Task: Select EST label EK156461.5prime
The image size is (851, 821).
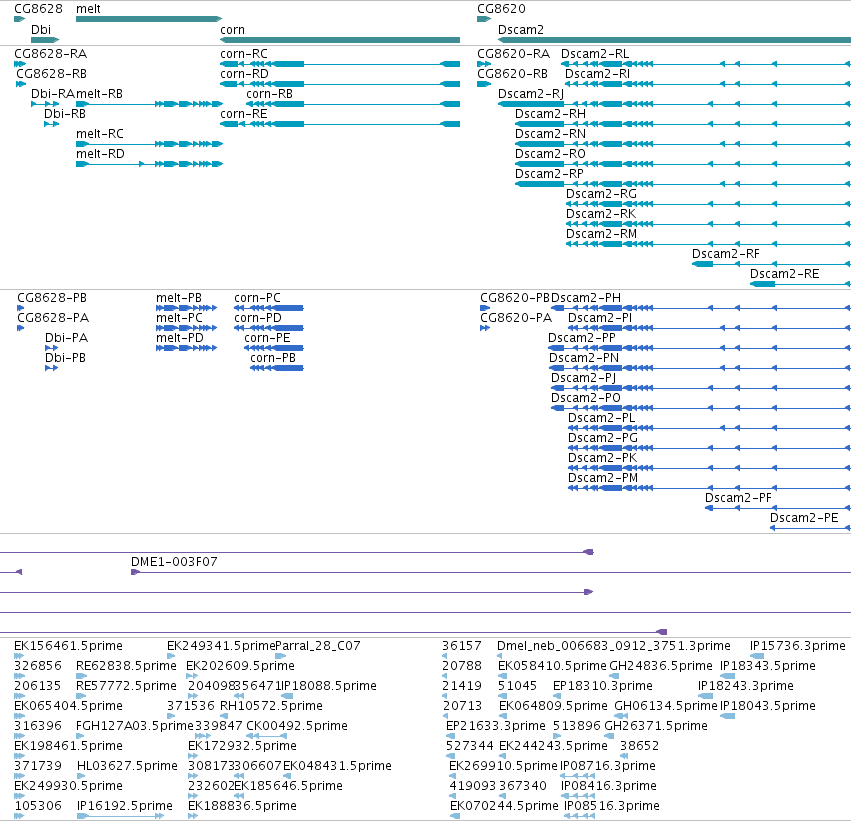Action: click(x=68, y=646)
